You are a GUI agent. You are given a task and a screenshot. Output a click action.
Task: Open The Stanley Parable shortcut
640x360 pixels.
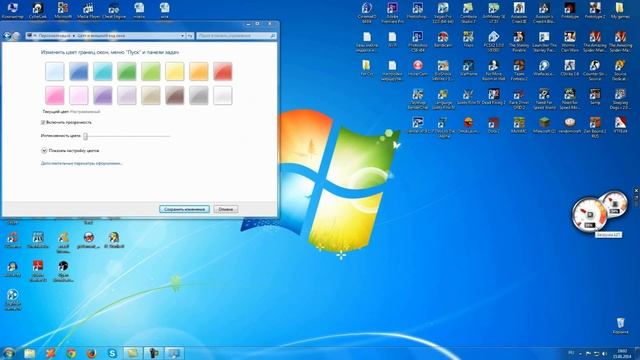coord(519,41)
